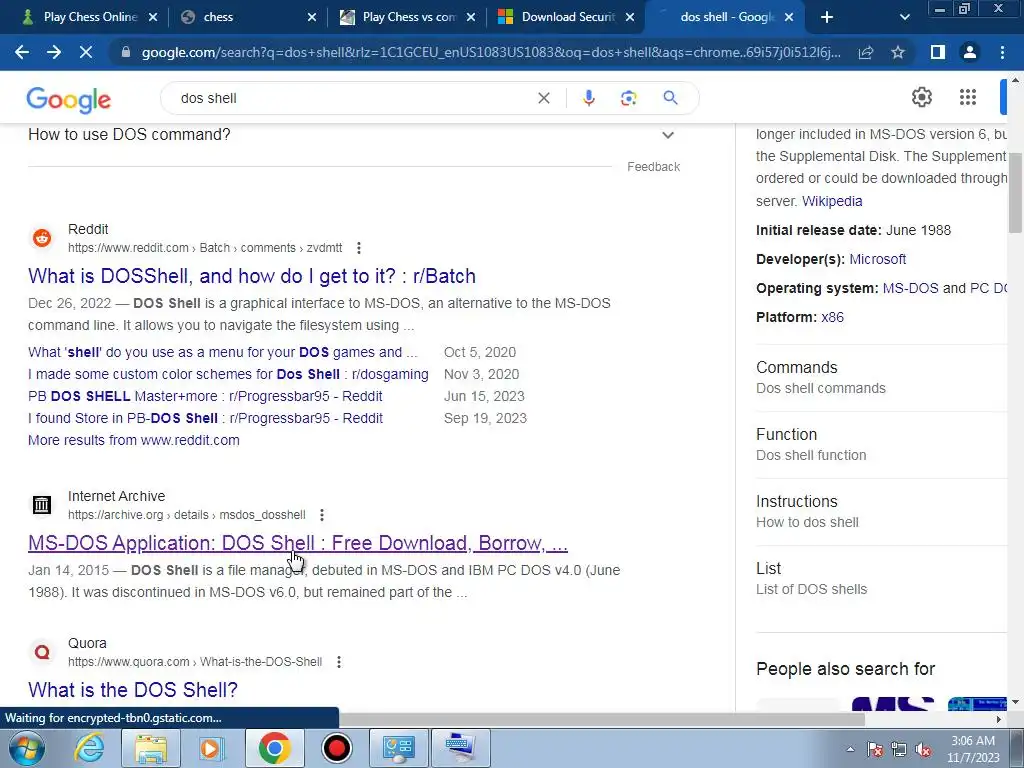Open the Action Center flag tray icon
The width and height of the screenshot is (1024, 768).
875,750
